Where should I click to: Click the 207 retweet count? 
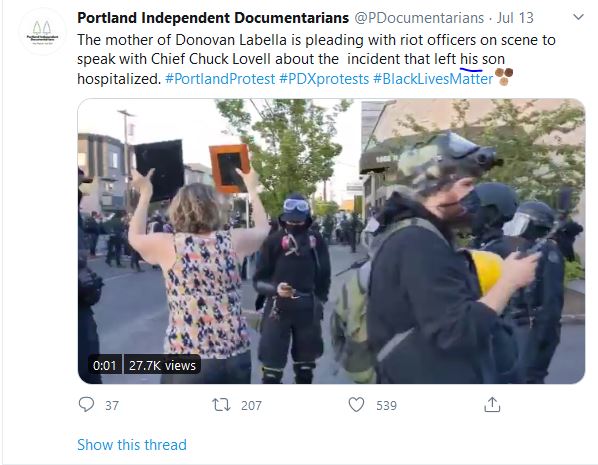tap(251, 405)
